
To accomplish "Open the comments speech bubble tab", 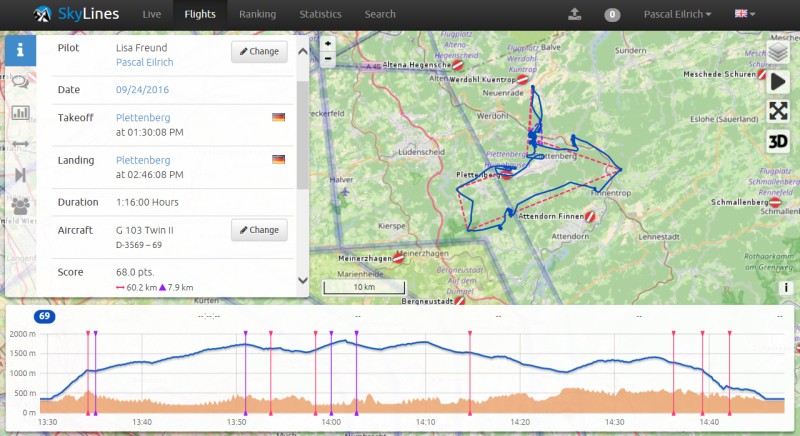I will click(20, 82).
